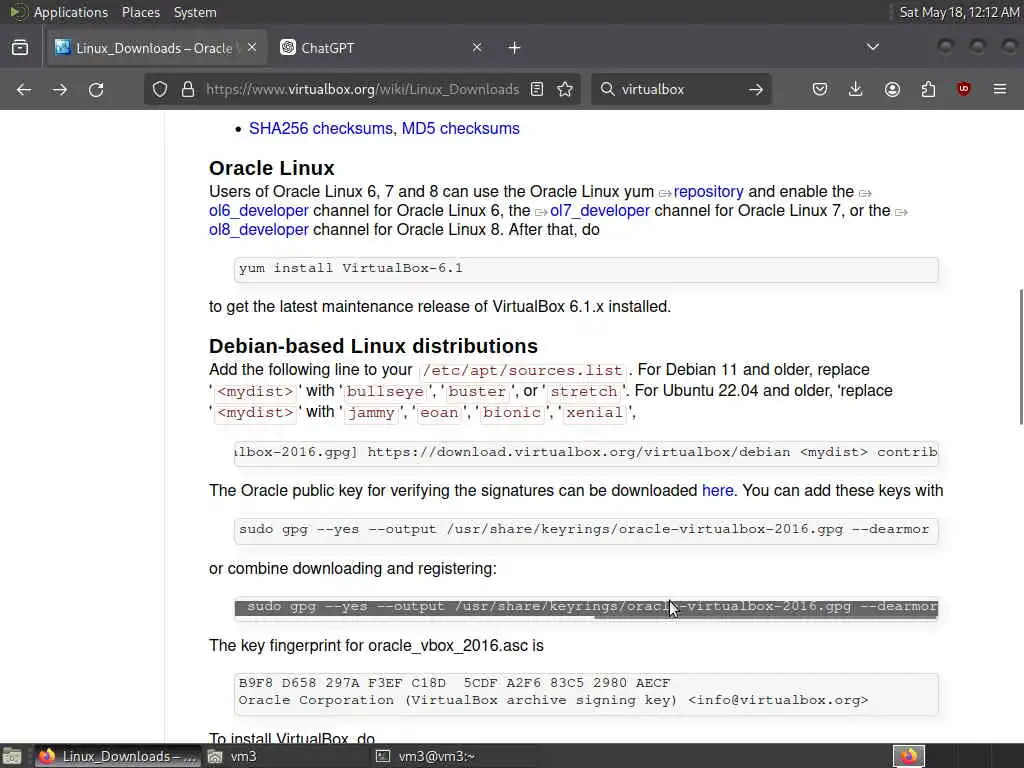Show site security padlock info
The width and height of the screenshot is (1024, 768).
[x=188, y=89]
